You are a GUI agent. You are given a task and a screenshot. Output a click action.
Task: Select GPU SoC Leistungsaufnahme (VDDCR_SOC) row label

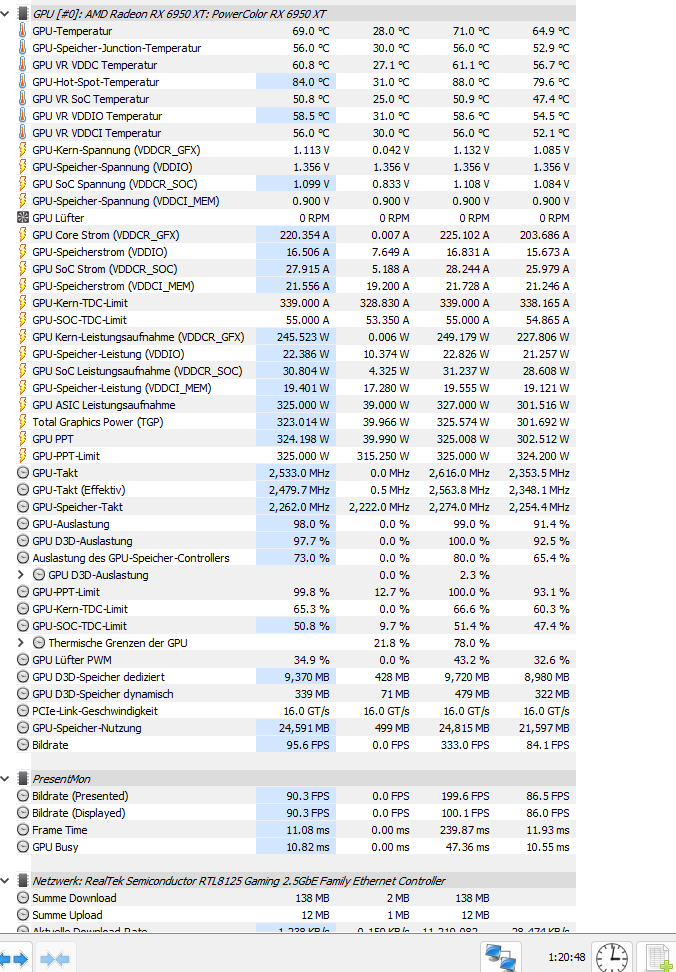click(137, 371)
